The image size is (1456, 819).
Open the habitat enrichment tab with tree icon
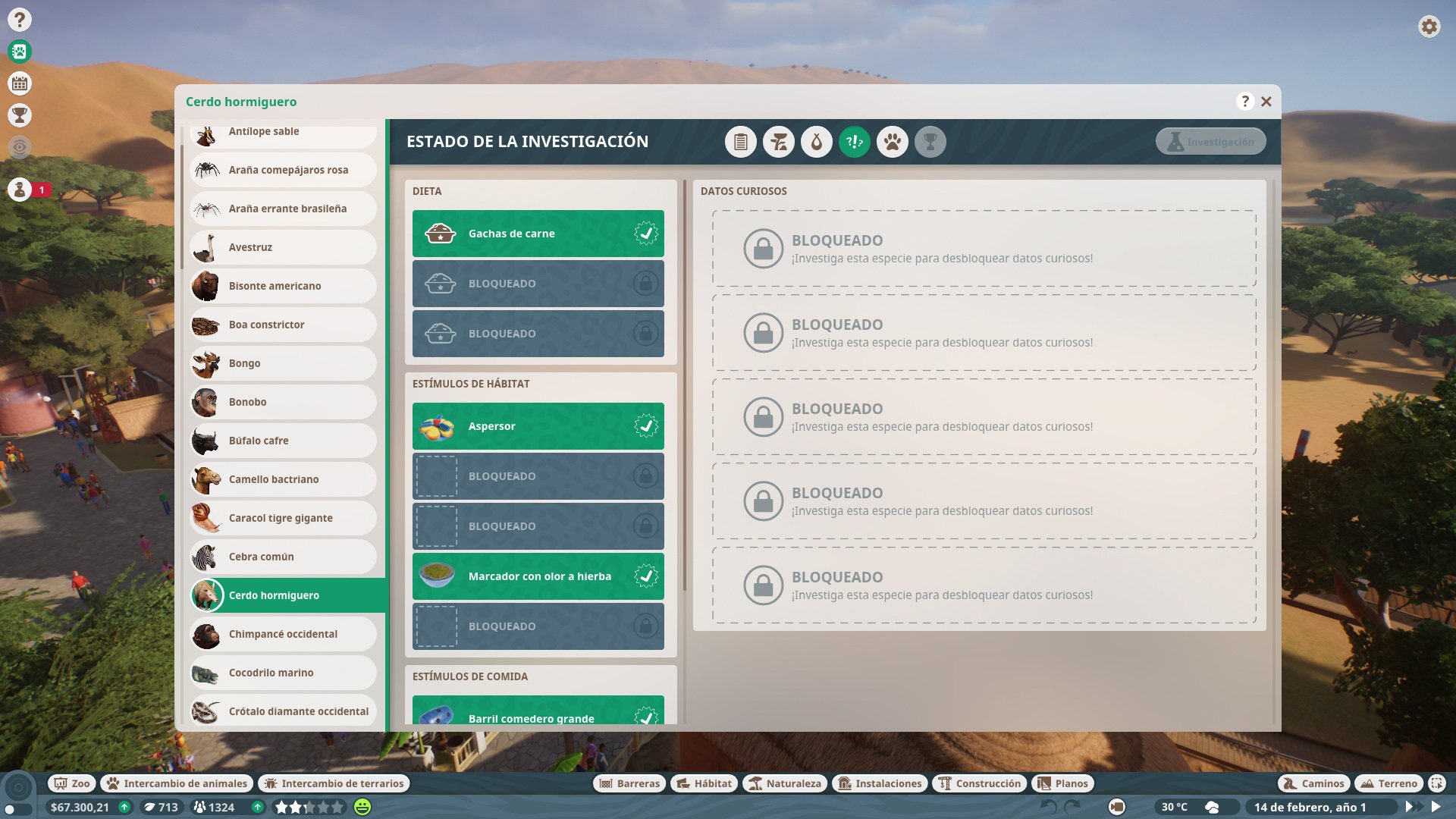click(779, 141)
